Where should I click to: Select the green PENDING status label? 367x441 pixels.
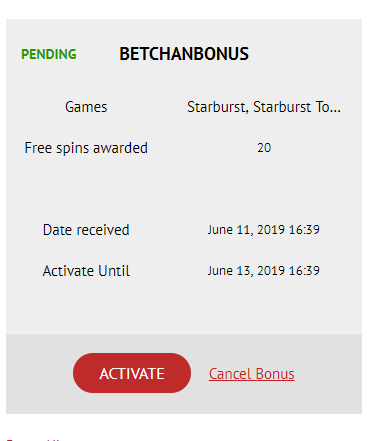[x=49, y=54]
